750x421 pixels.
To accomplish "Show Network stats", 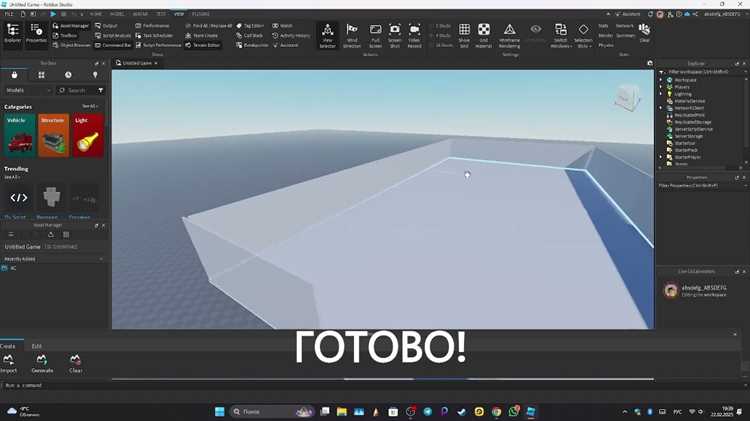I will pyautogui.click(x=624, y=26).
